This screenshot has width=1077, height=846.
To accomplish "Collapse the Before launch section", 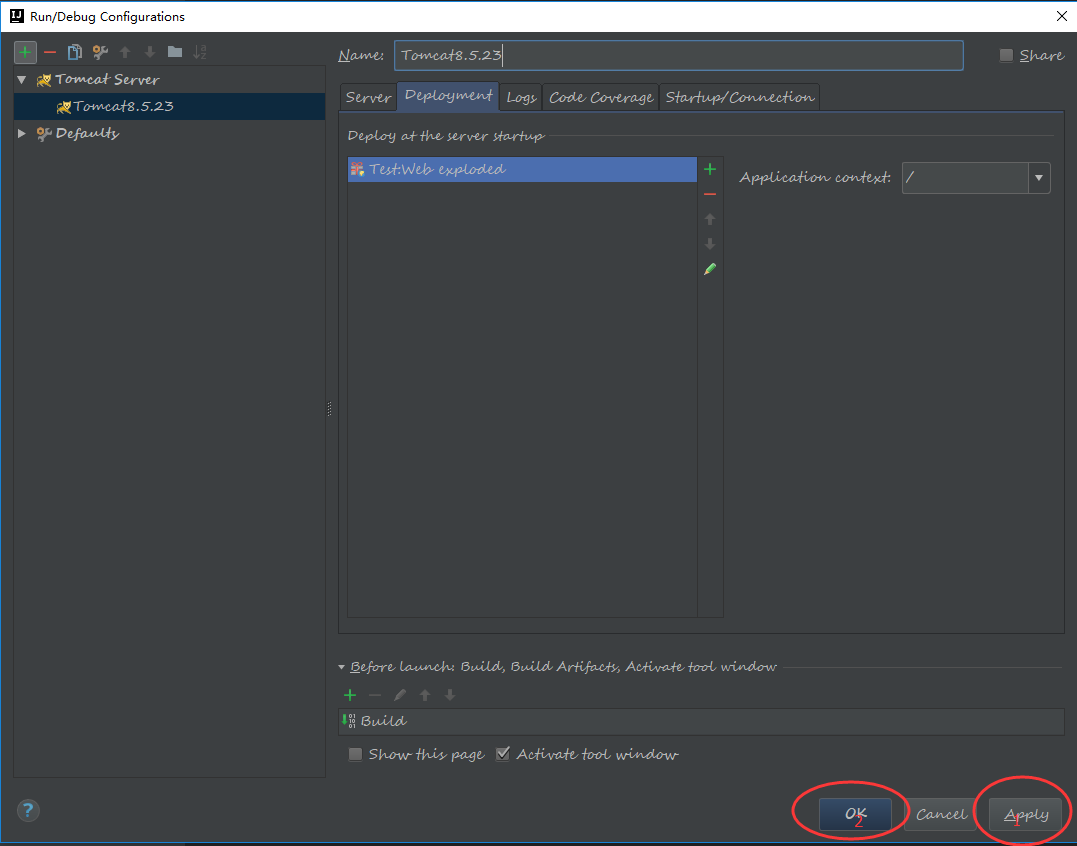I will [x=341, y=667].
